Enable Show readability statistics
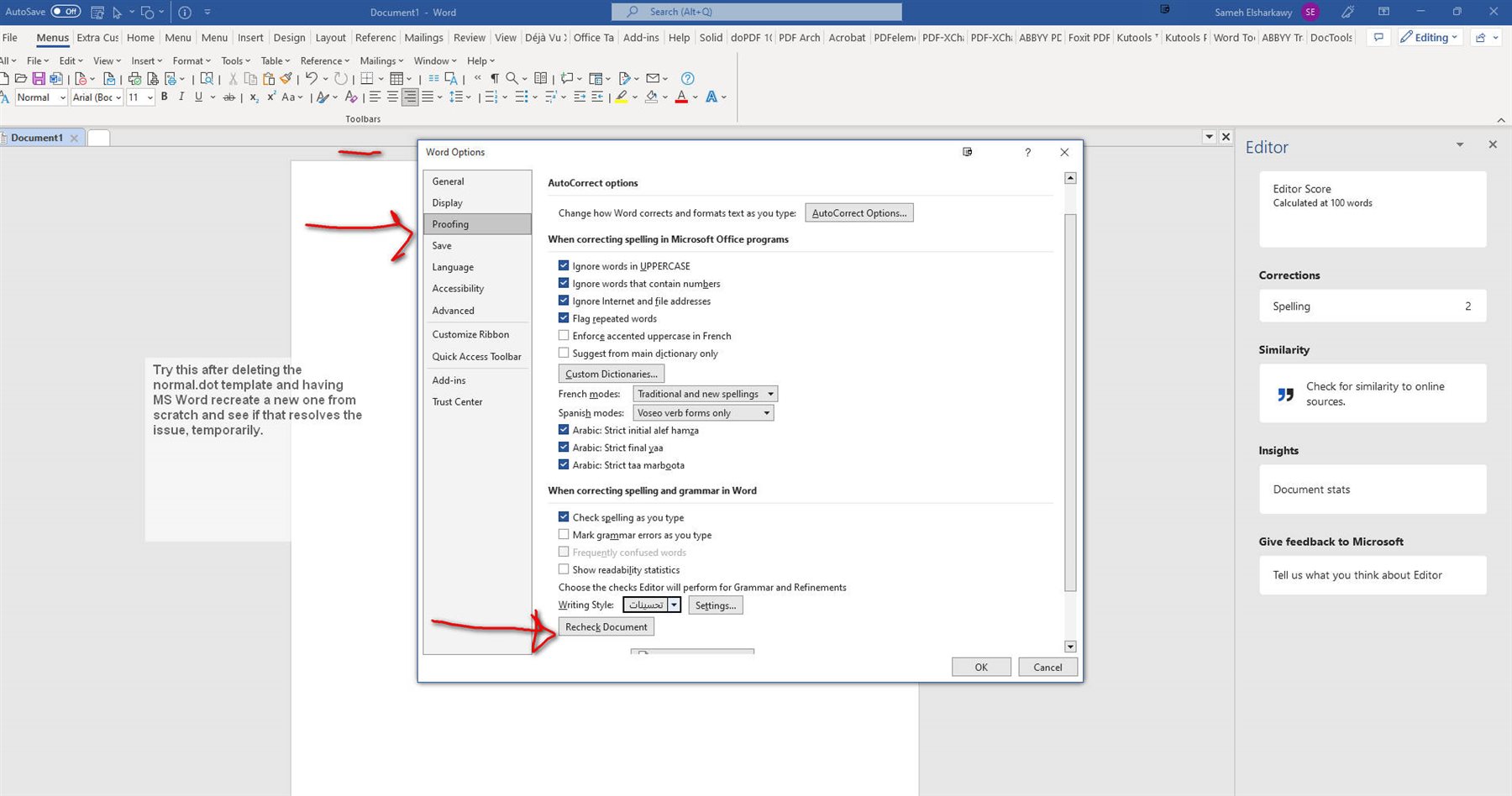The height and width of the screenshot is (796, 1512). coord(564,569)
